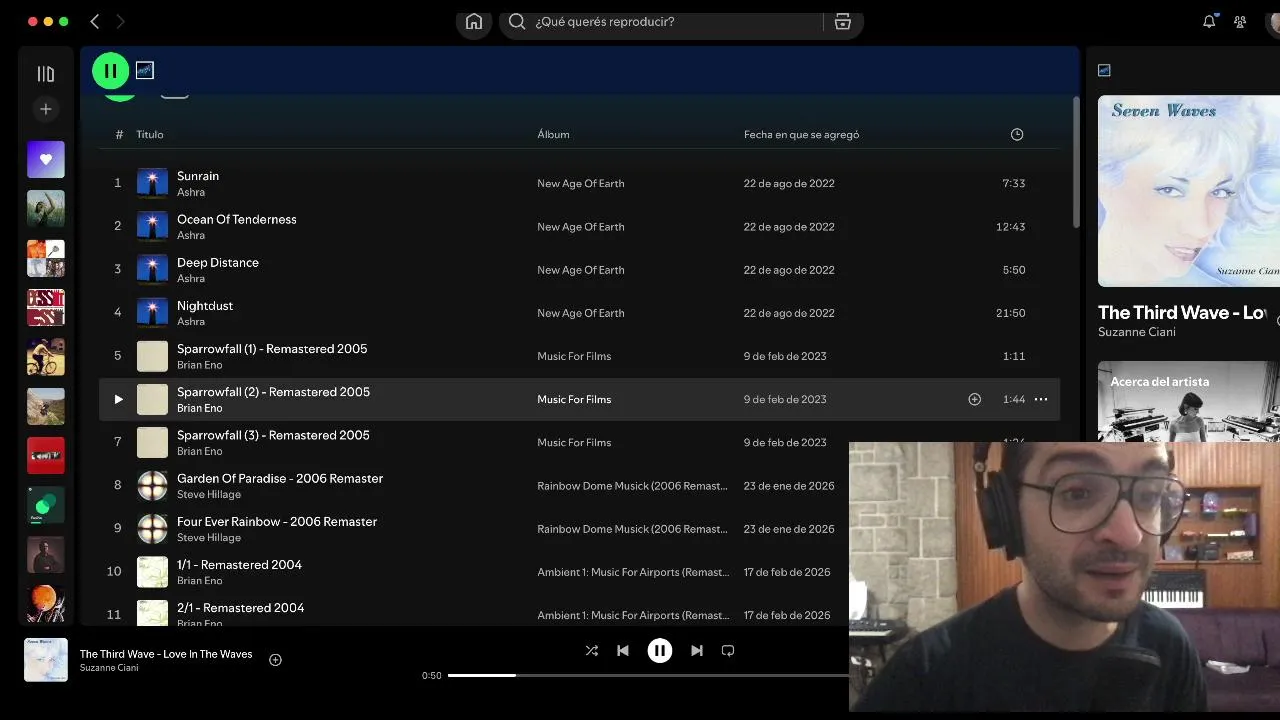The height and width of the screenshot is (720, 1280).
Task: Open Ambient 1: Music For Airports for 1/1
Action: (633, 571)
